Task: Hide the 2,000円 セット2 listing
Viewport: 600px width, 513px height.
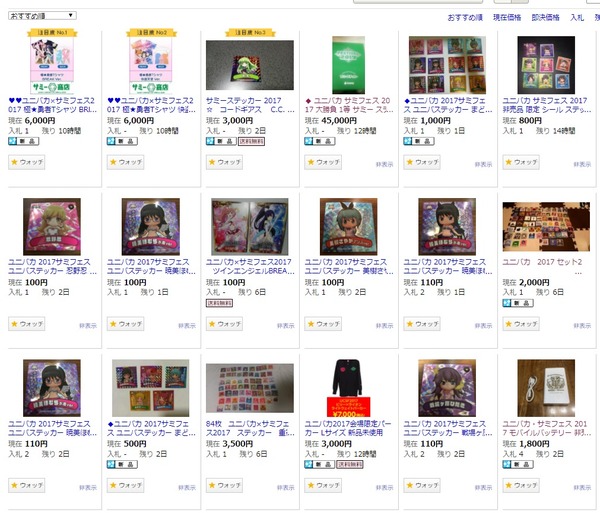Action: point(582,326)
